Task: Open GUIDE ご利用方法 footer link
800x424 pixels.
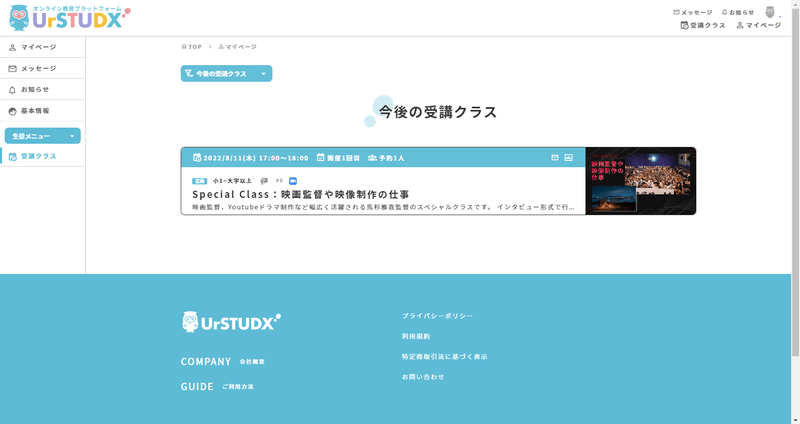Action: click(217, 387)
